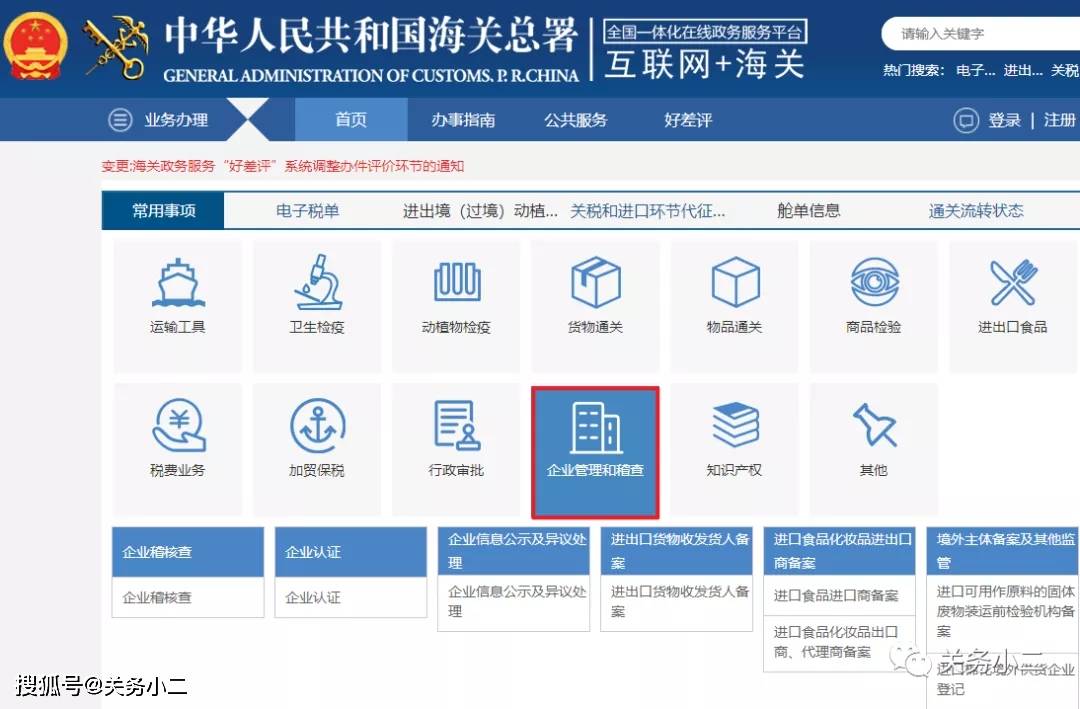Open 进口可用作原料的固体废物装运前检验机构备案 item
This screenshot has height=709, width=1080.
(1005, 610)
